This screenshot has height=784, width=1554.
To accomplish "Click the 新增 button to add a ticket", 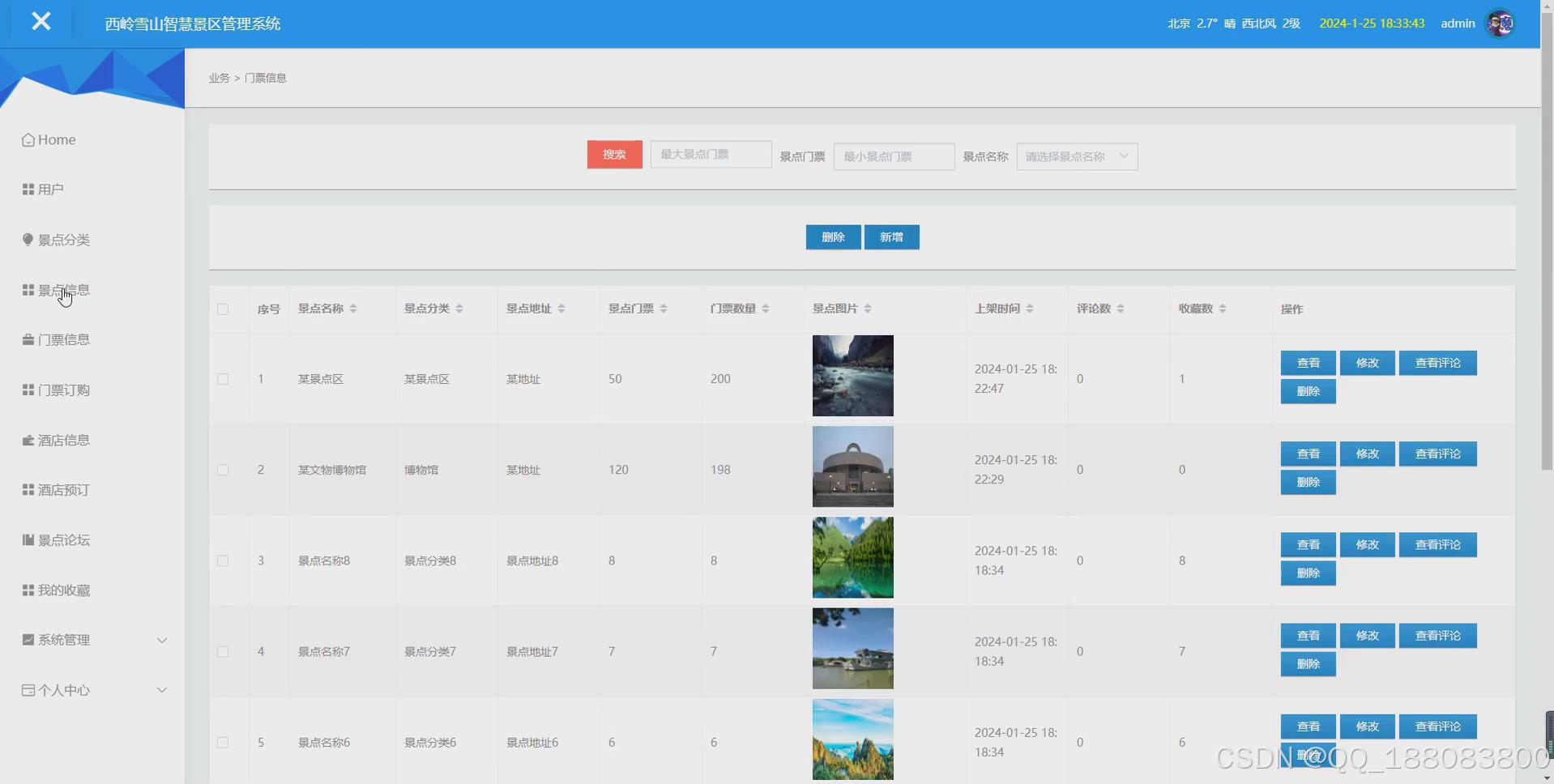I will coord(891,236).
